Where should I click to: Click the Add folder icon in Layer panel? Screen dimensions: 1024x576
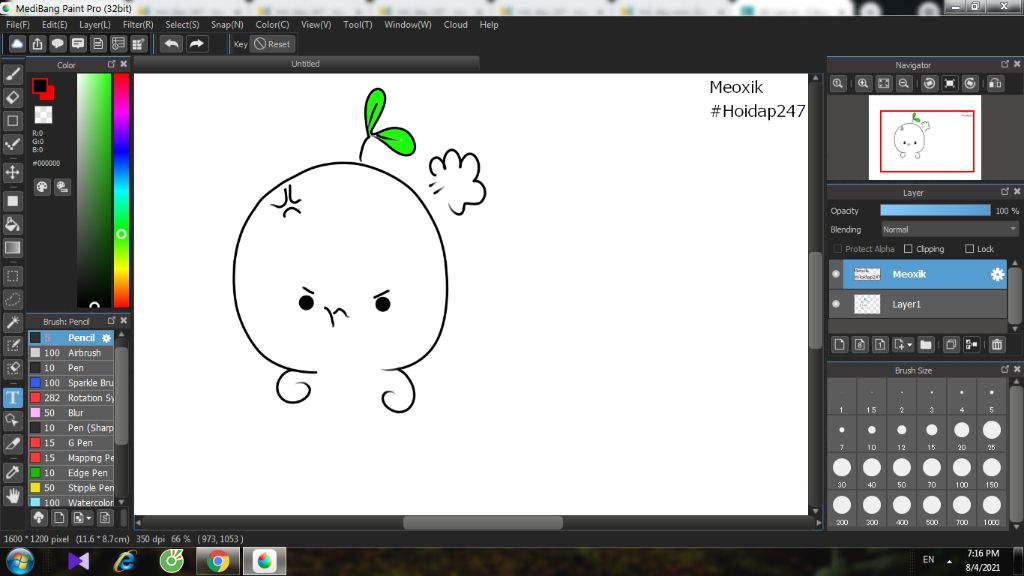[926, 344]
